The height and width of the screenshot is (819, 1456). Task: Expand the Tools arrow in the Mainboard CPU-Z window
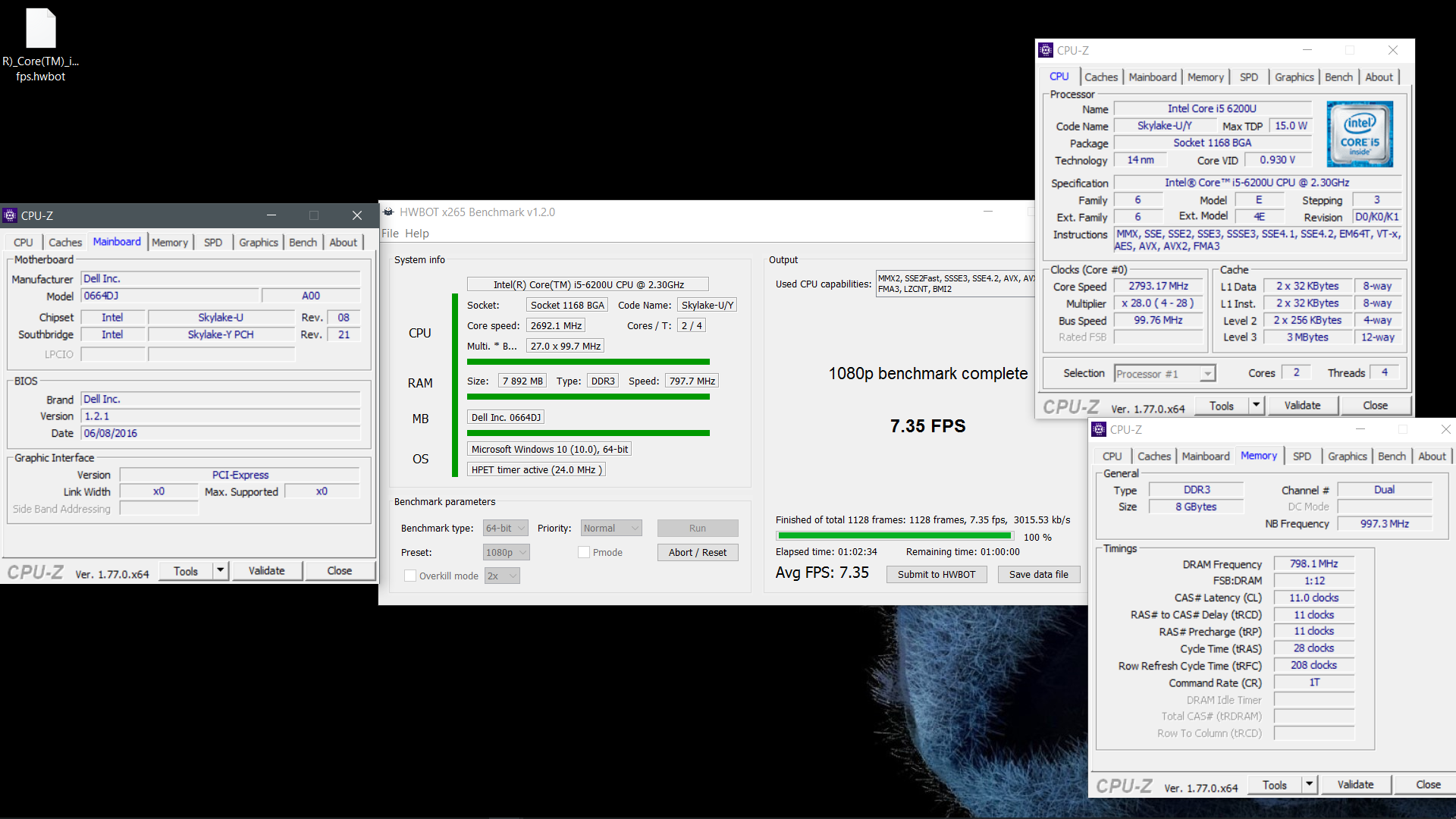point(220,570)
